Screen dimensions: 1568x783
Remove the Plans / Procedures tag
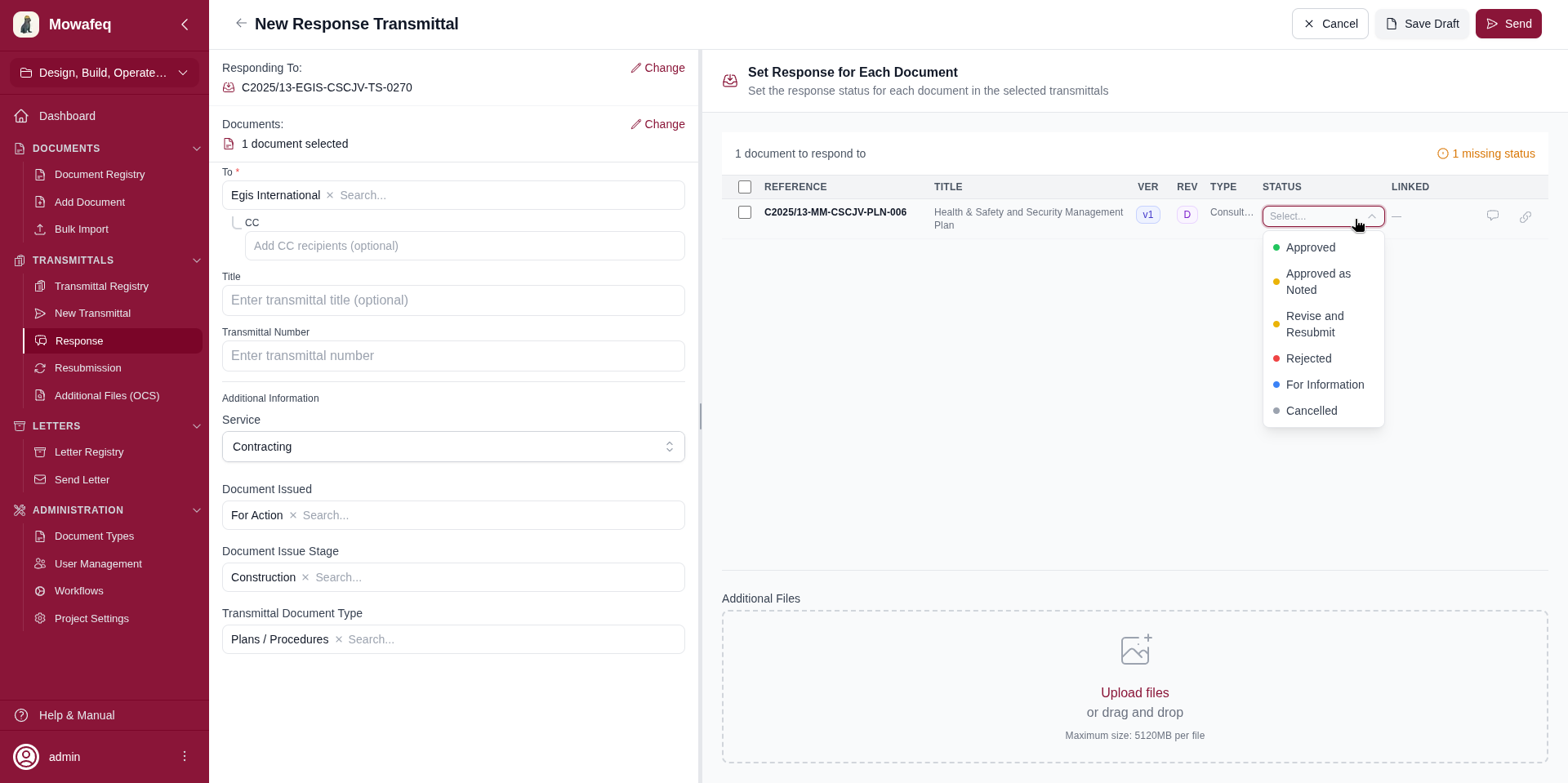point(339,639)
